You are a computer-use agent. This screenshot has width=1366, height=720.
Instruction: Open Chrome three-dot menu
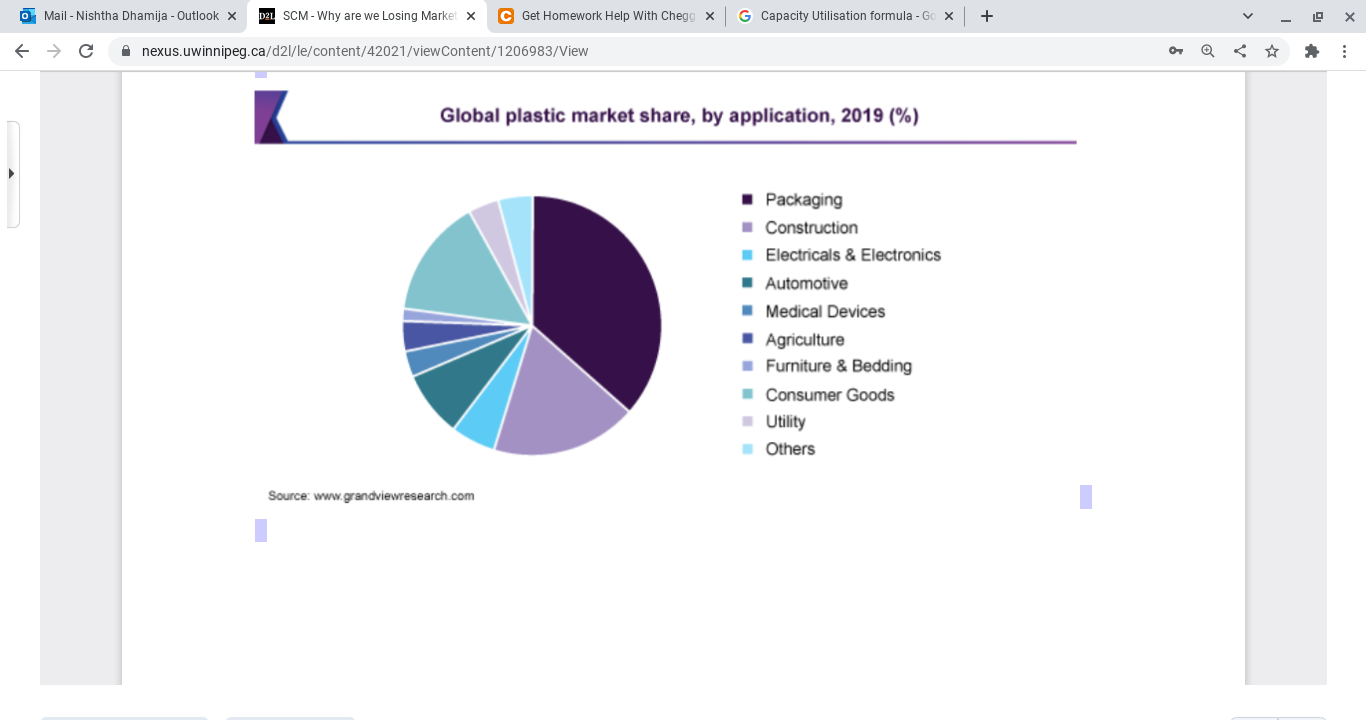click(x=1344, y=51)
